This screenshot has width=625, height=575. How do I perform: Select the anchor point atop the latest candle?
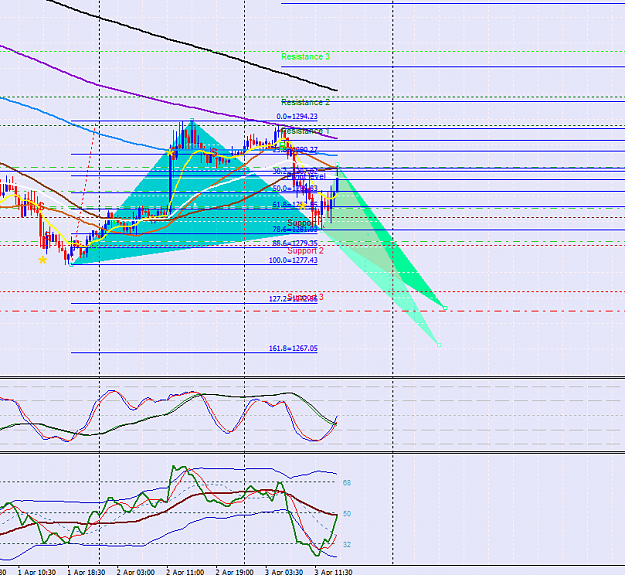pyautogui.click(x=337, y=165)
